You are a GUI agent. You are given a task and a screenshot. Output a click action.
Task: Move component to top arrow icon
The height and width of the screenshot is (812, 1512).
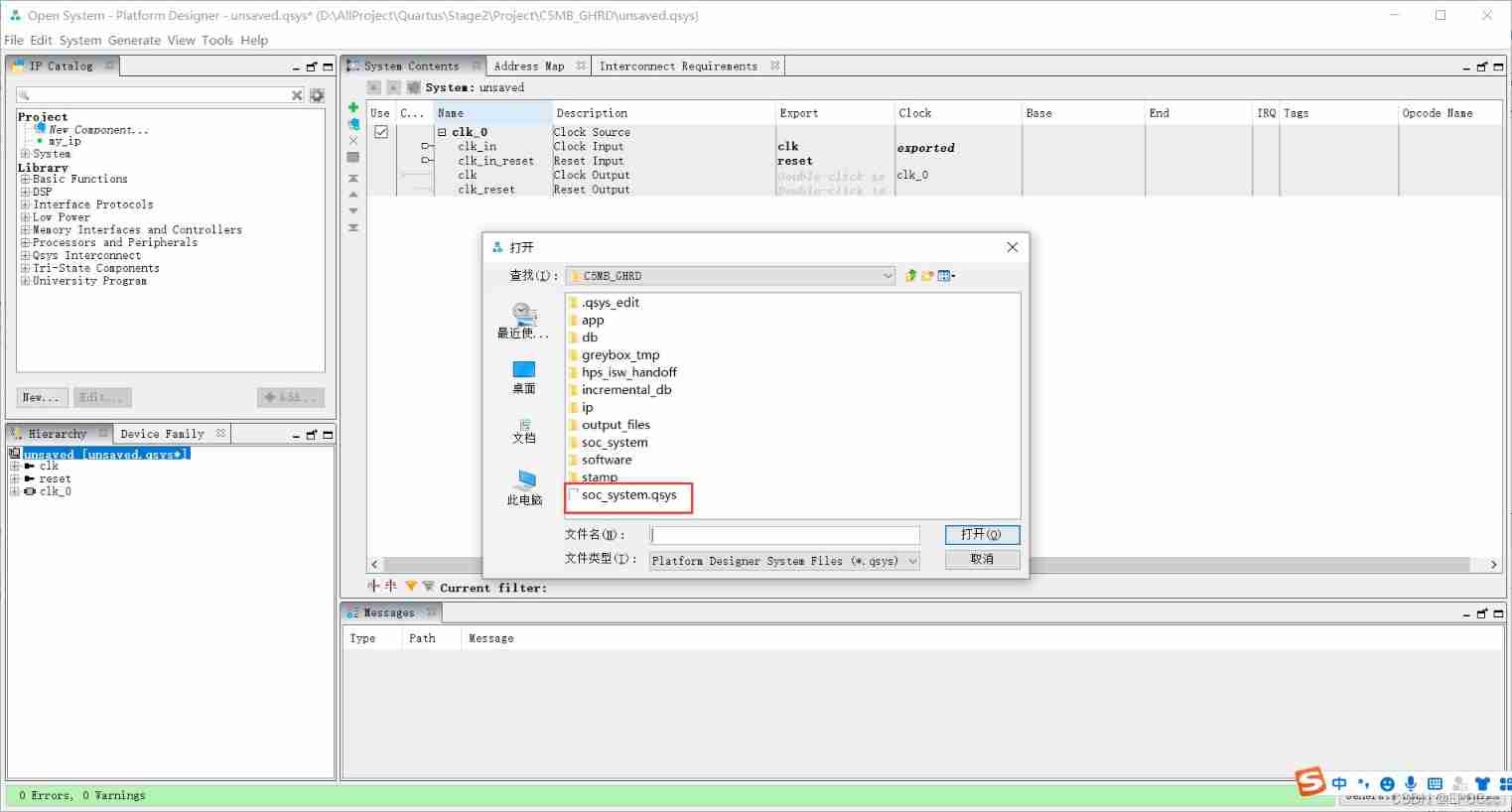pos(352,179)
